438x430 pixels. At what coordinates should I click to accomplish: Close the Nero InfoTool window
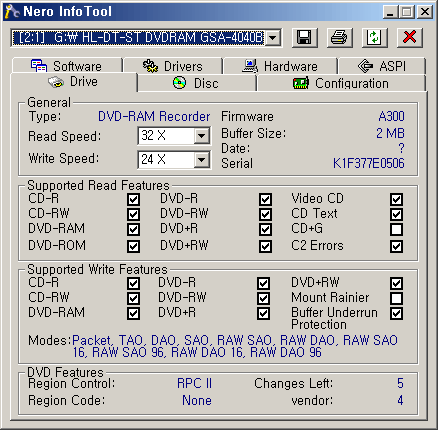(x=425, y=12)
